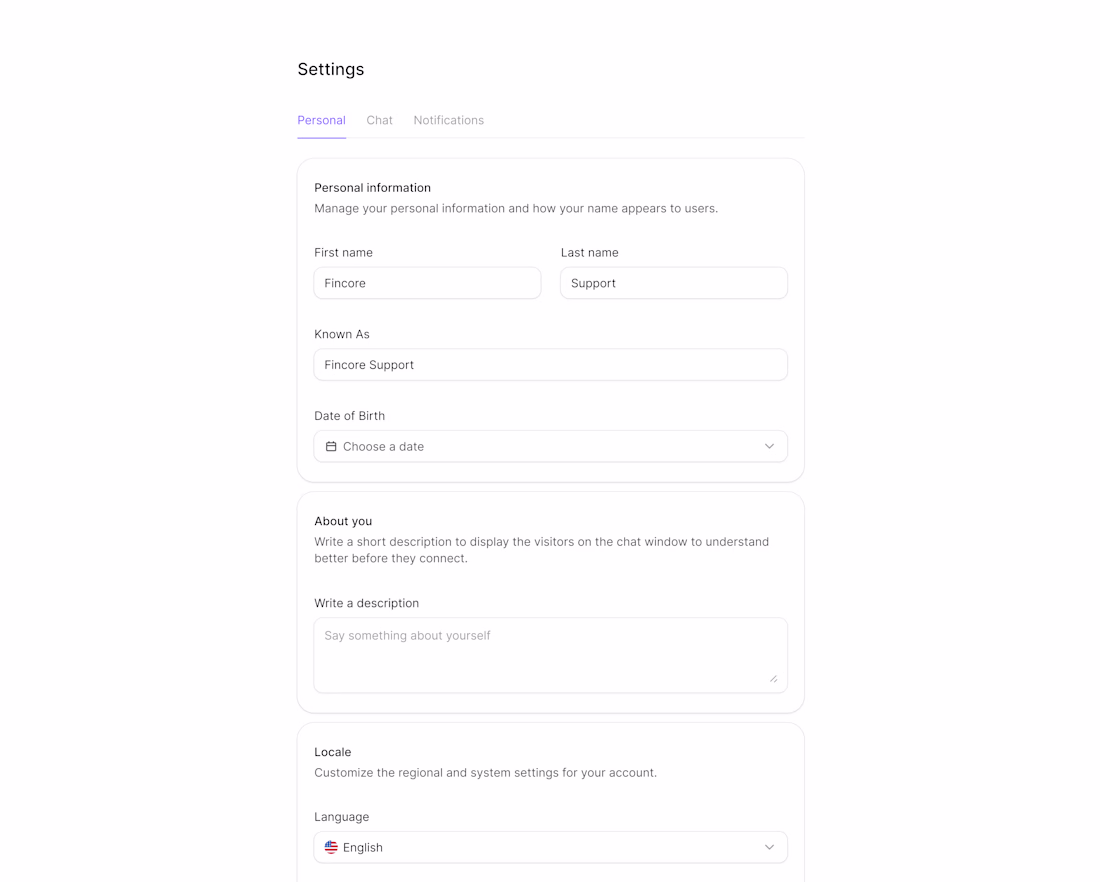
Task: Click the First name field containing Fincore
Action: [427, 283]
